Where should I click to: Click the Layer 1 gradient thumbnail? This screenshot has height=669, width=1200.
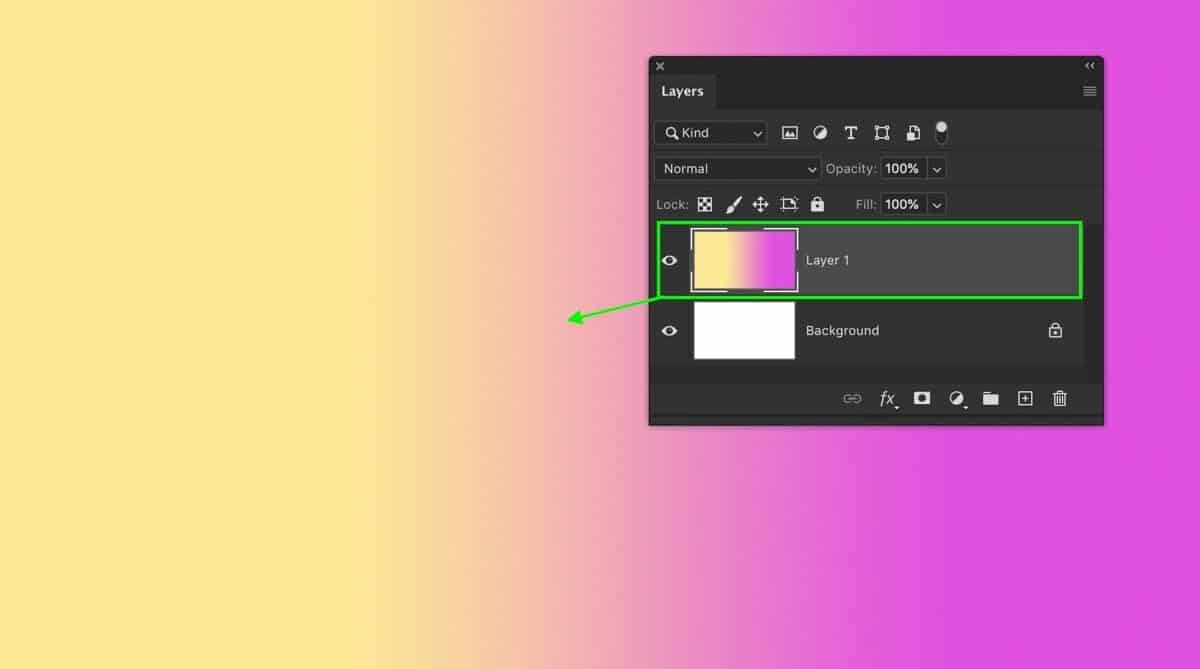744,260
